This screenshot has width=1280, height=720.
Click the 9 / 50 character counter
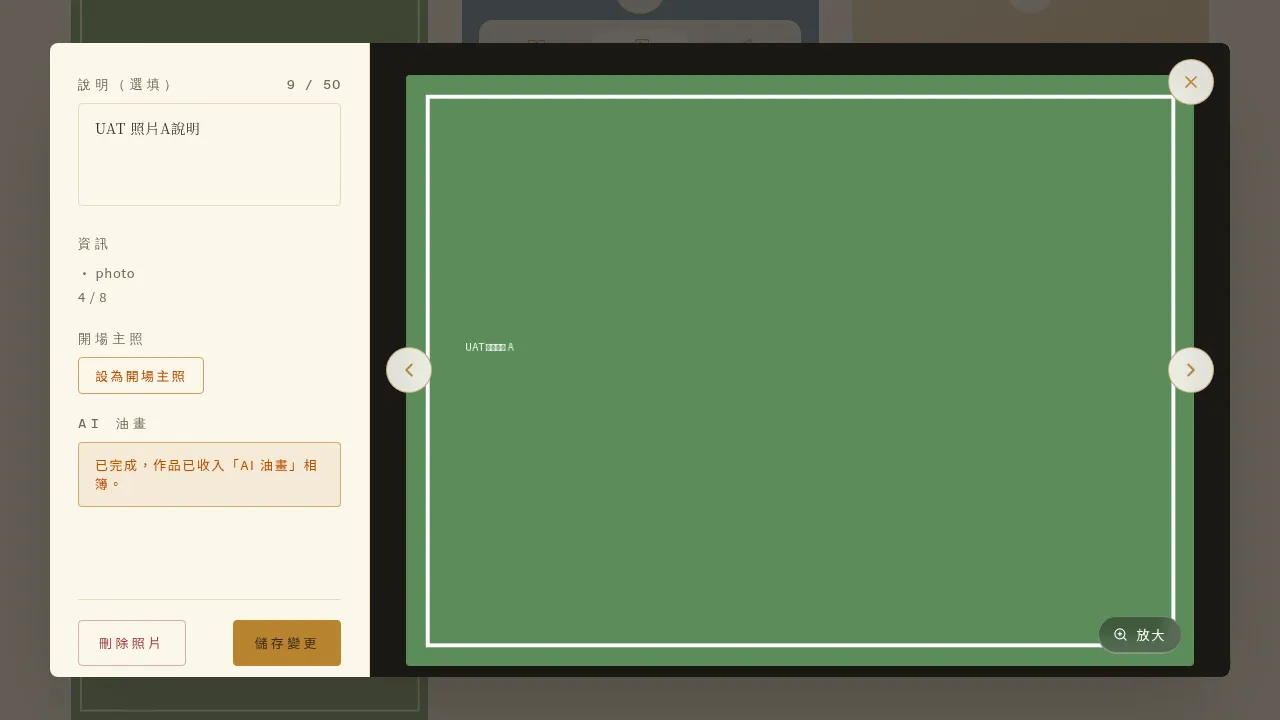[314, 85]
